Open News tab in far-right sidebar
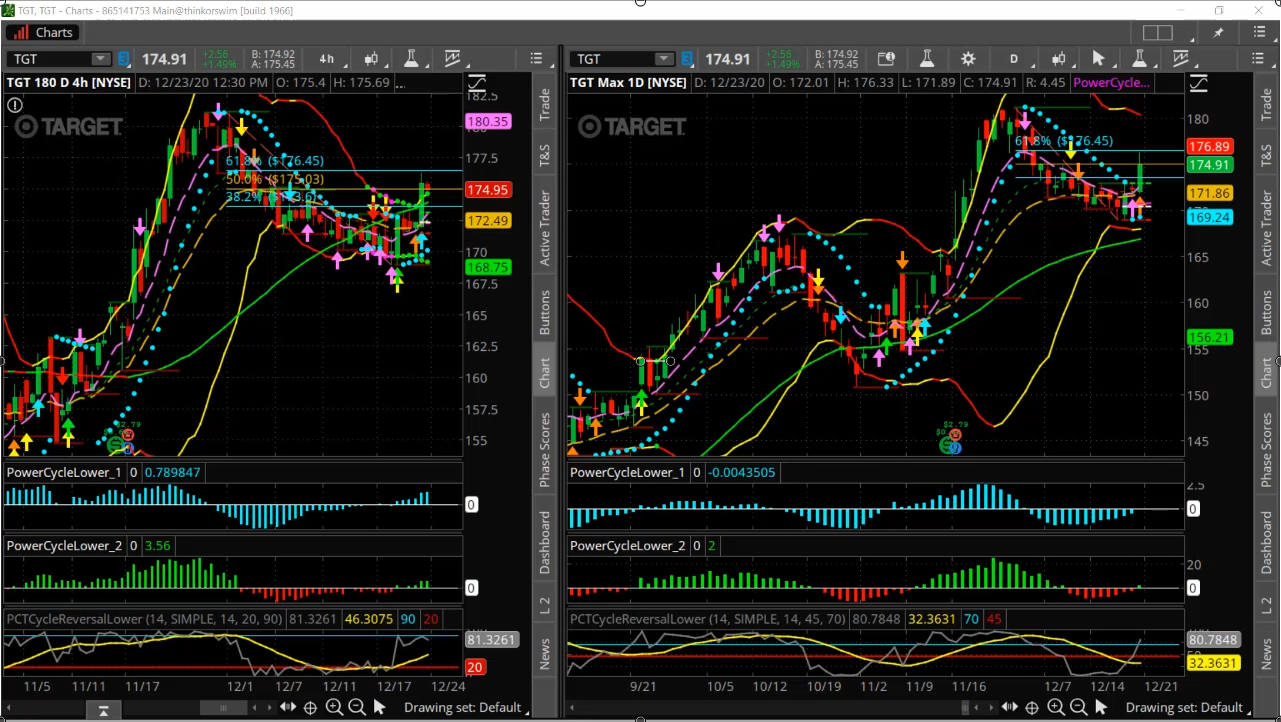This screenshot has height=722, width=1281. coord(1267,653)
